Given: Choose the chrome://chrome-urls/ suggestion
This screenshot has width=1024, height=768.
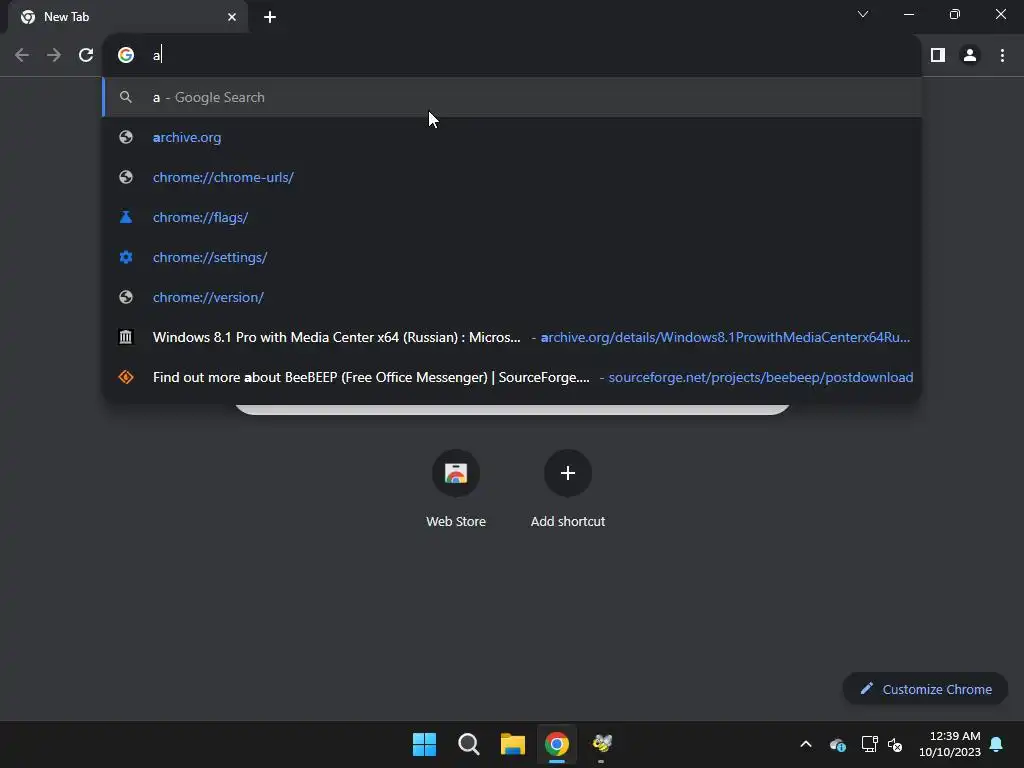Looking at the screenshot, I should [x=512, y=177].
